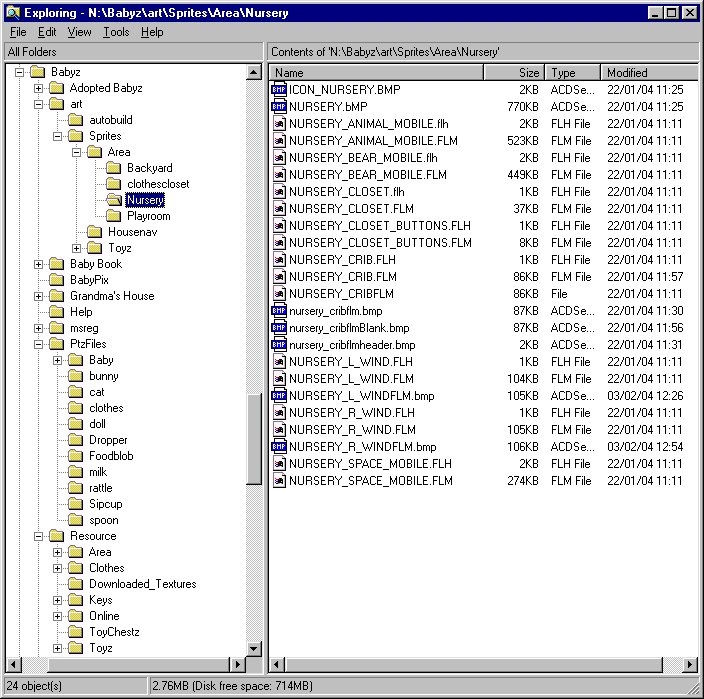Expand the Toyz folder under art
The image size is (704, 699).
tap(77, 248)
